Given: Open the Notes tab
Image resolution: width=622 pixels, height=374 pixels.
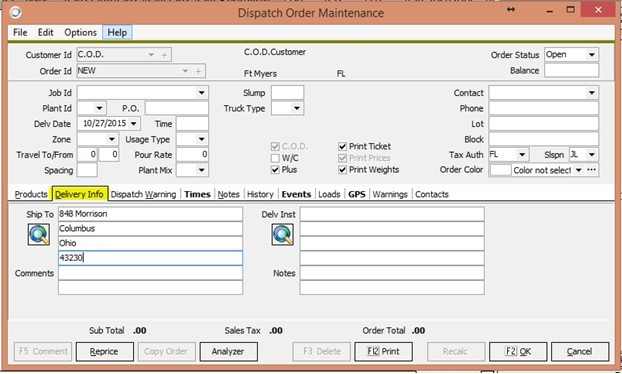Looking at the screenshot, I should pyautogui.click(x=228, y=194).
